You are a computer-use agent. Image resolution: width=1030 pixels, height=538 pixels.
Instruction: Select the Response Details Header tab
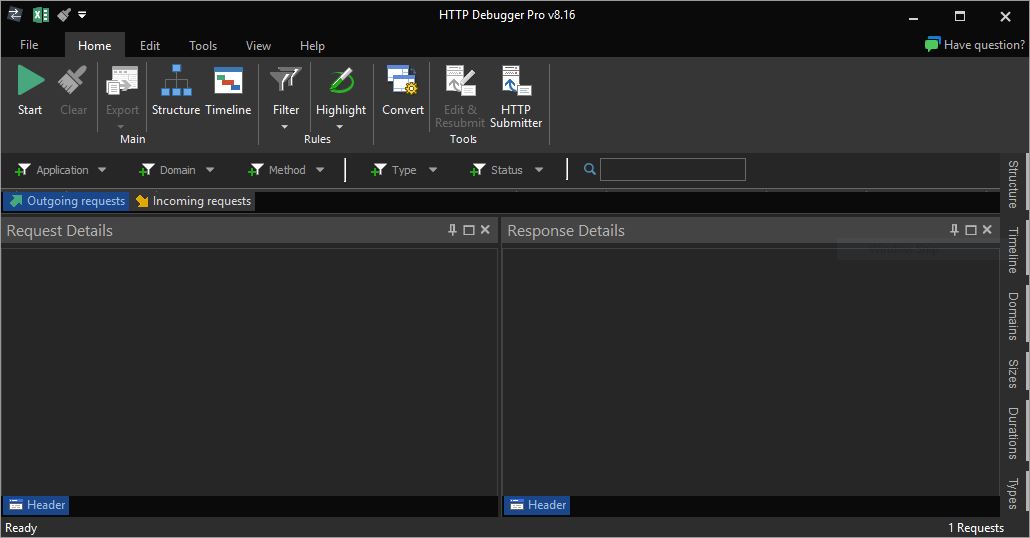click(537, 504)
